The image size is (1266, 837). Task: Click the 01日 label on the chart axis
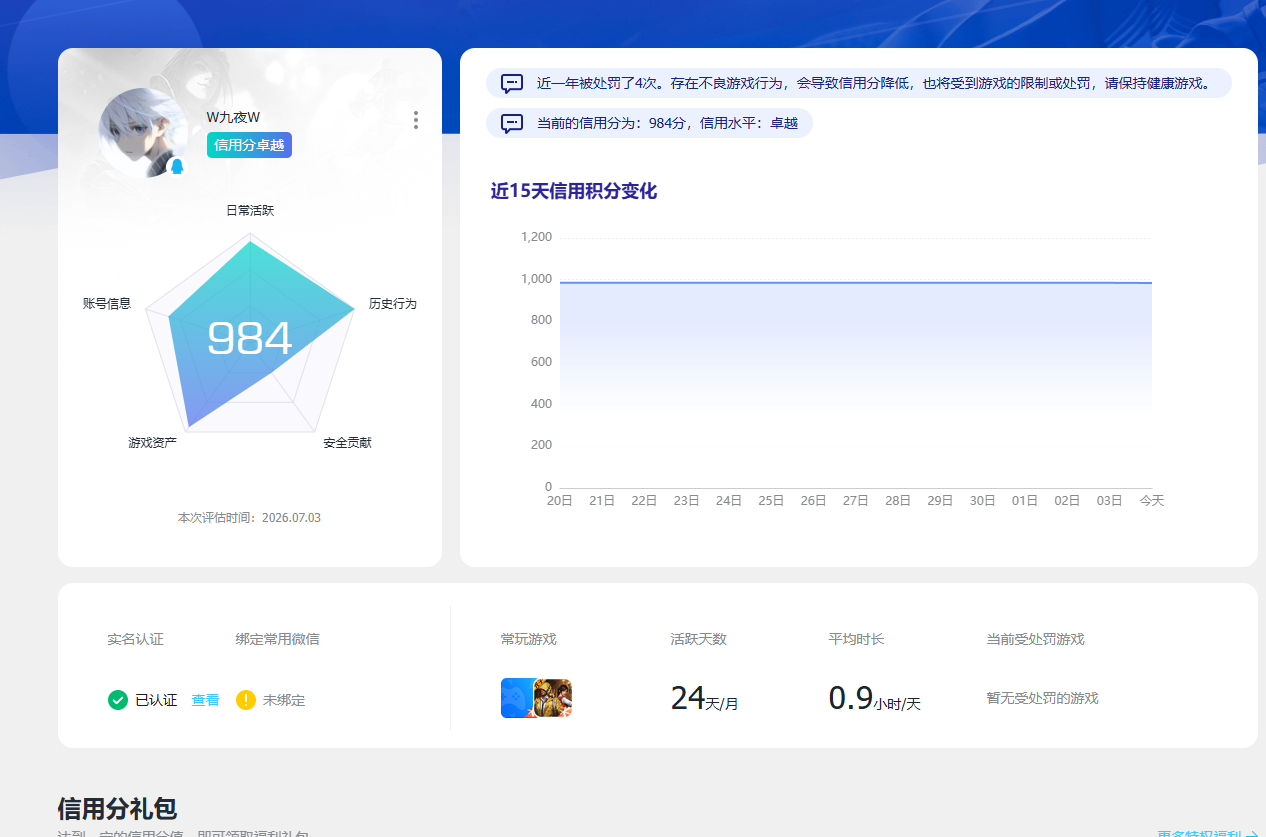pos(1025,500)
